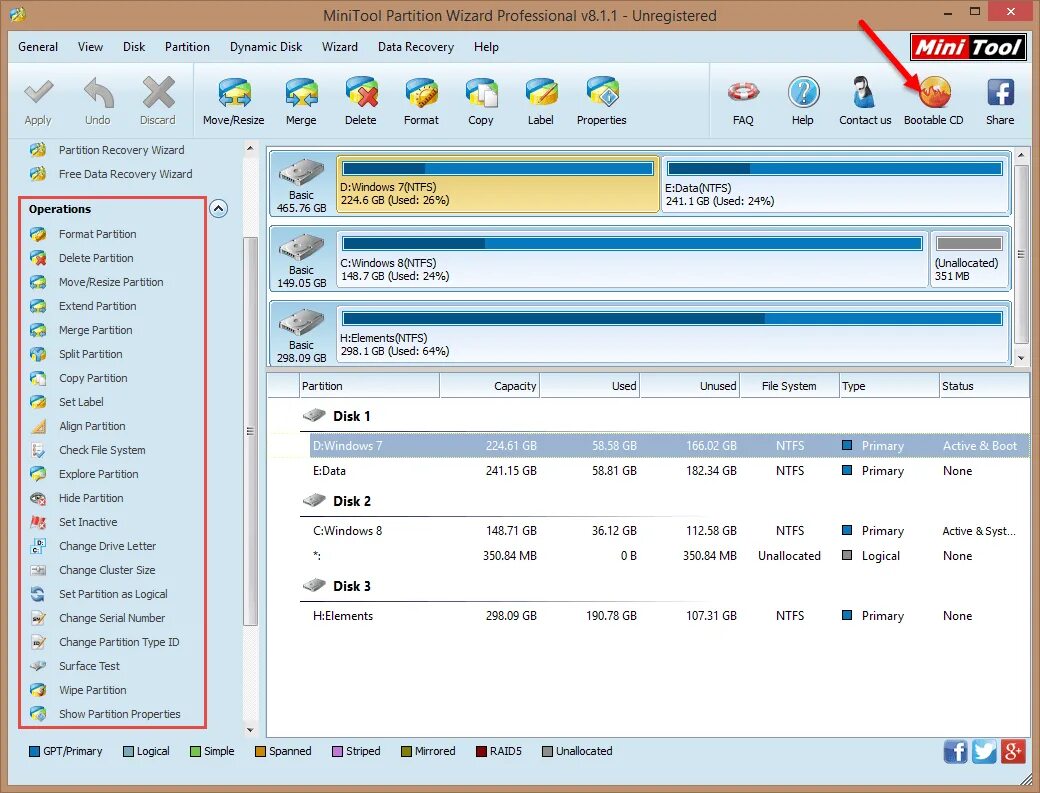Click Delete Partition in Operations

pyautogui.click(x=96, y=258)
